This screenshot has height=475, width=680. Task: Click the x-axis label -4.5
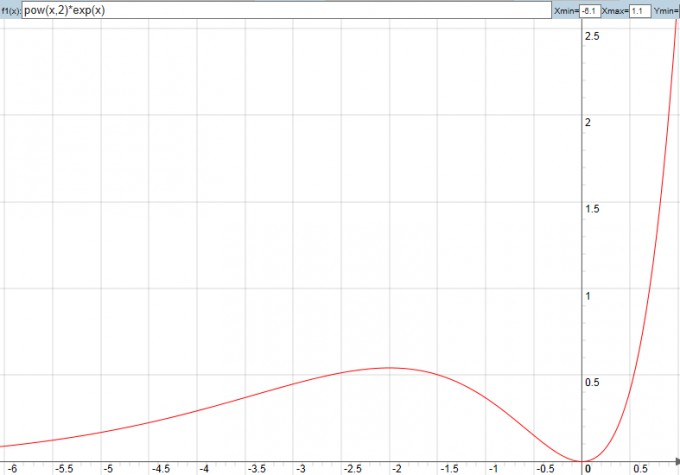[160, 469]
